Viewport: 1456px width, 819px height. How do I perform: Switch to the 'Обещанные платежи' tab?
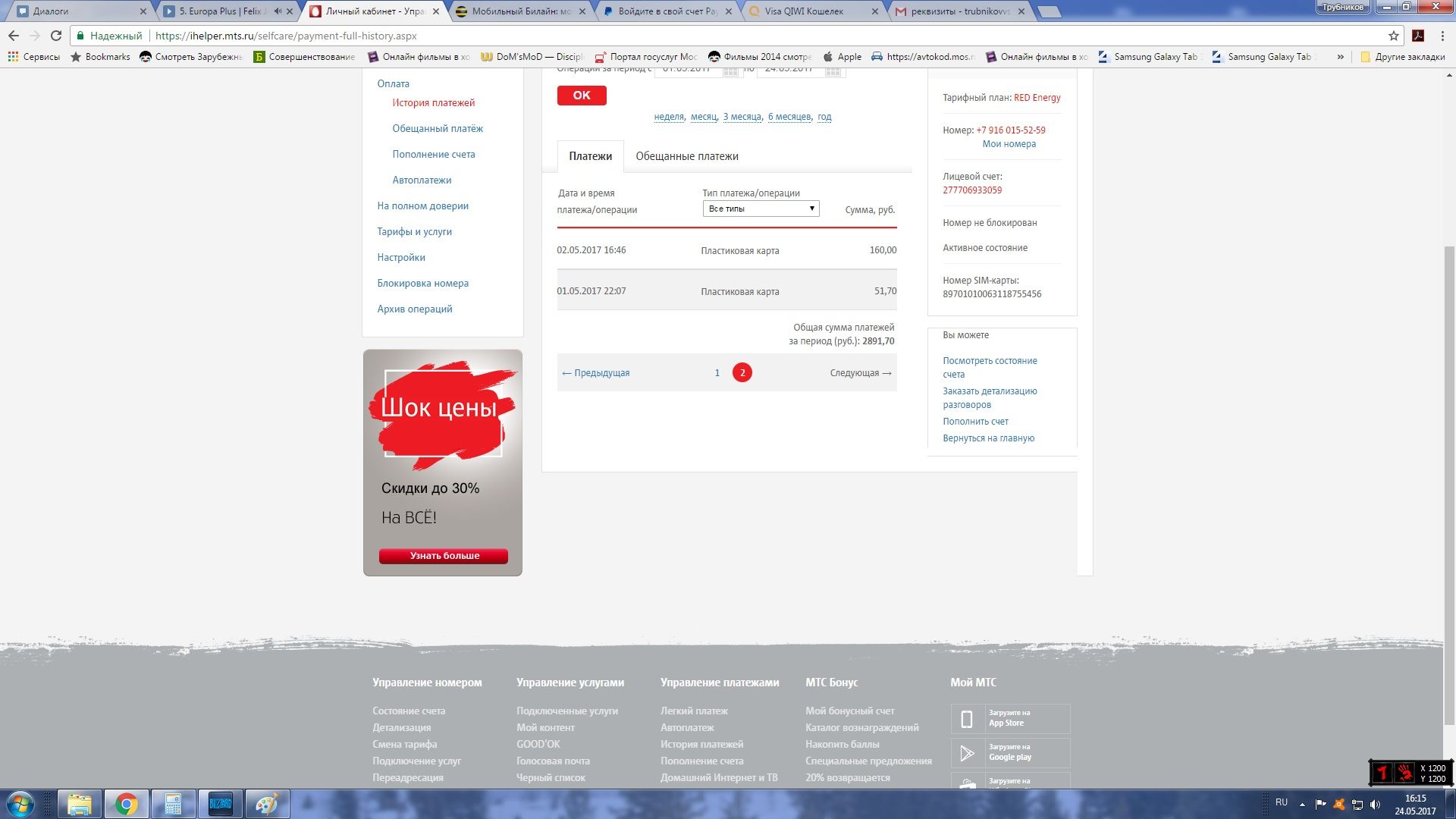coord(686,156)
